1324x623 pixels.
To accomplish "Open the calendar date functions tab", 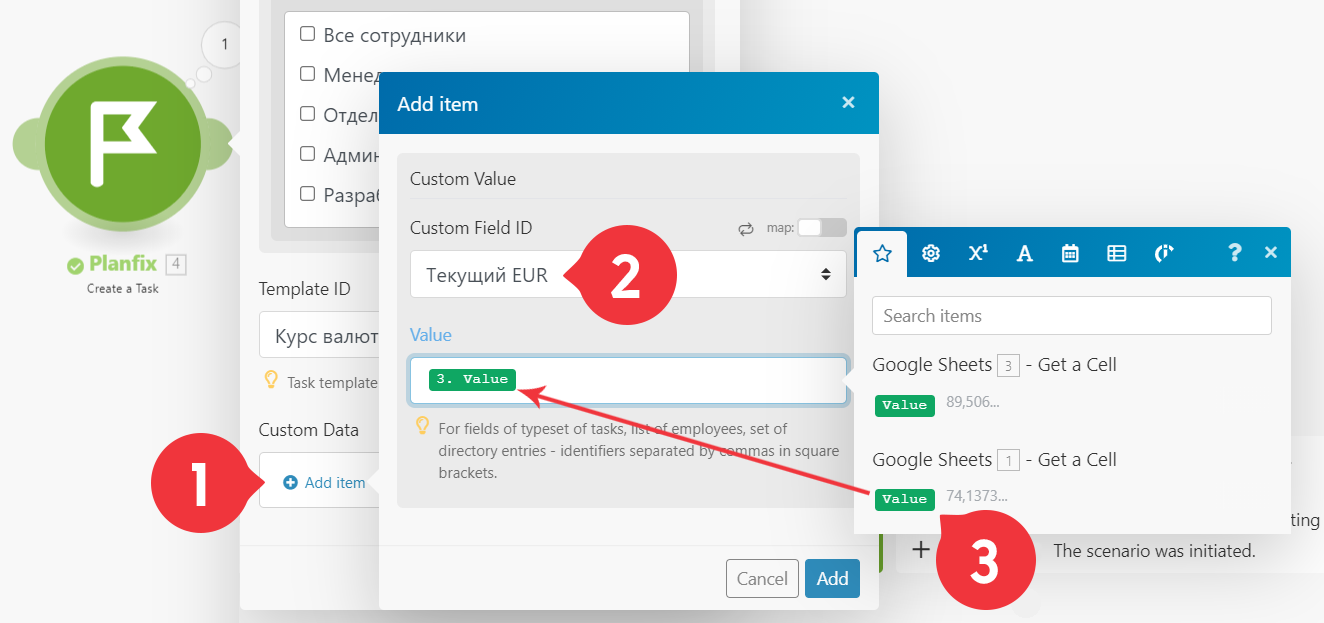I will coord(1070,254).
